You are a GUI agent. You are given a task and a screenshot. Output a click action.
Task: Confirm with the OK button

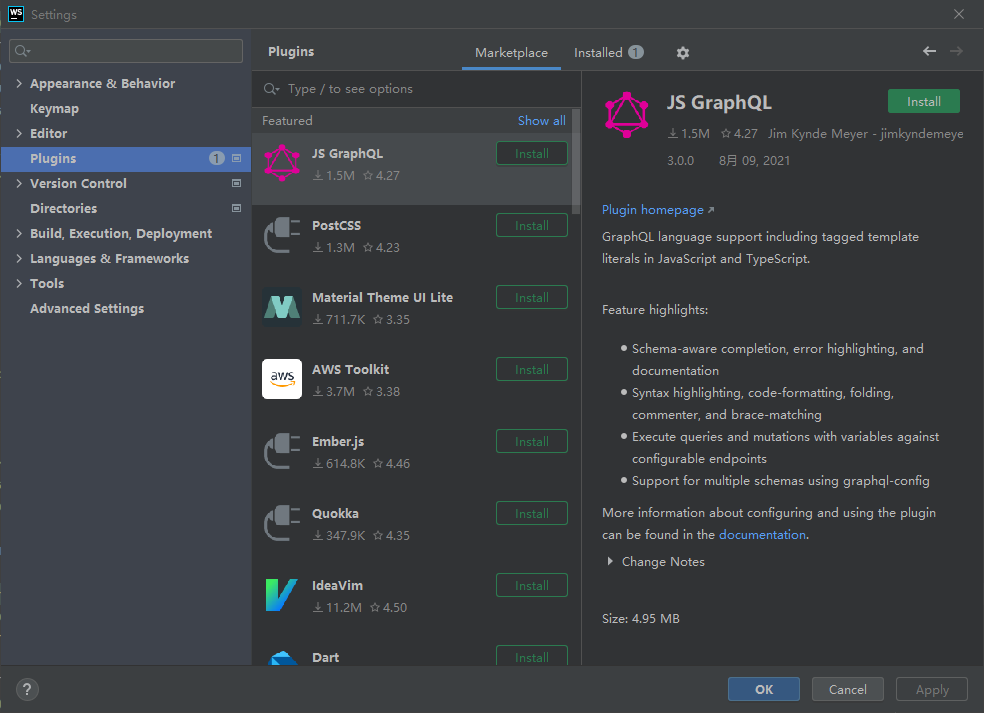[764, 689]
